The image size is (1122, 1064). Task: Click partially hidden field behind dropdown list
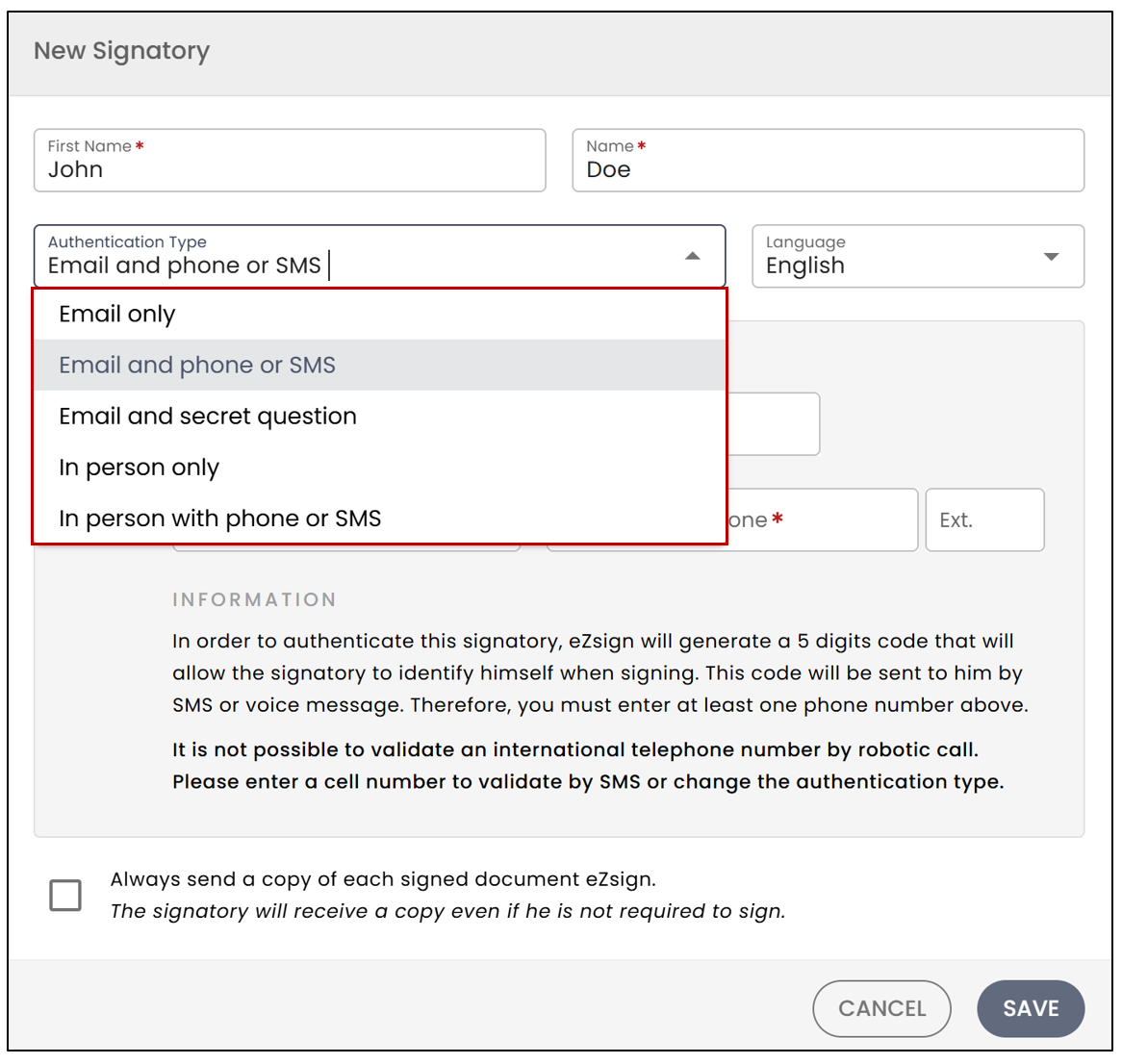[x=774, y=423]
